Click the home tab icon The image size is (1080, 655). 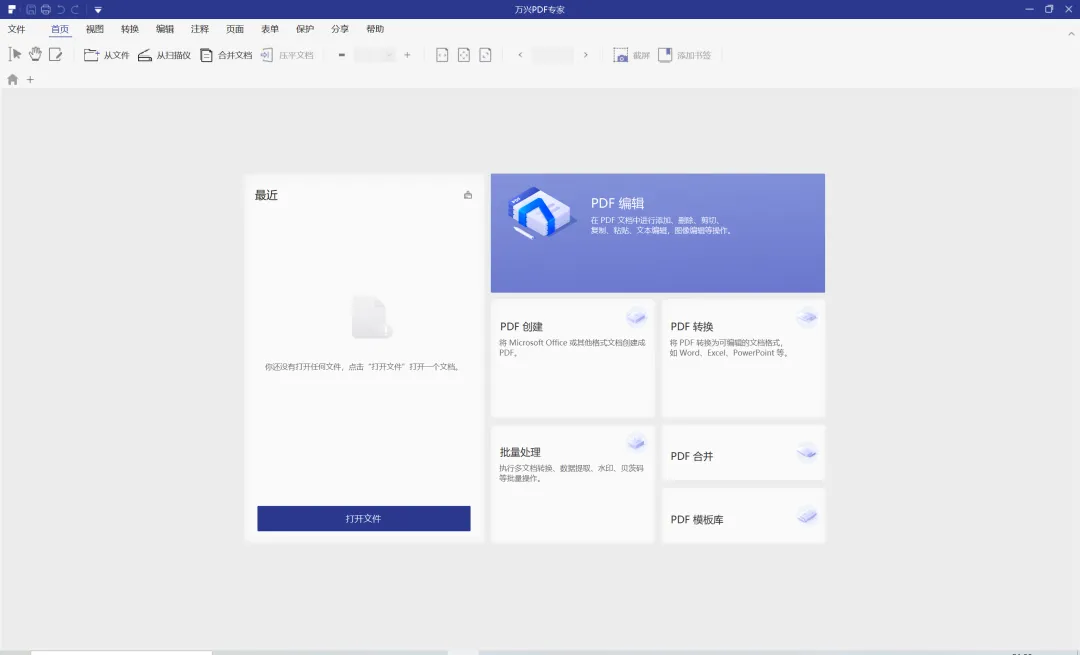[12, 80]
